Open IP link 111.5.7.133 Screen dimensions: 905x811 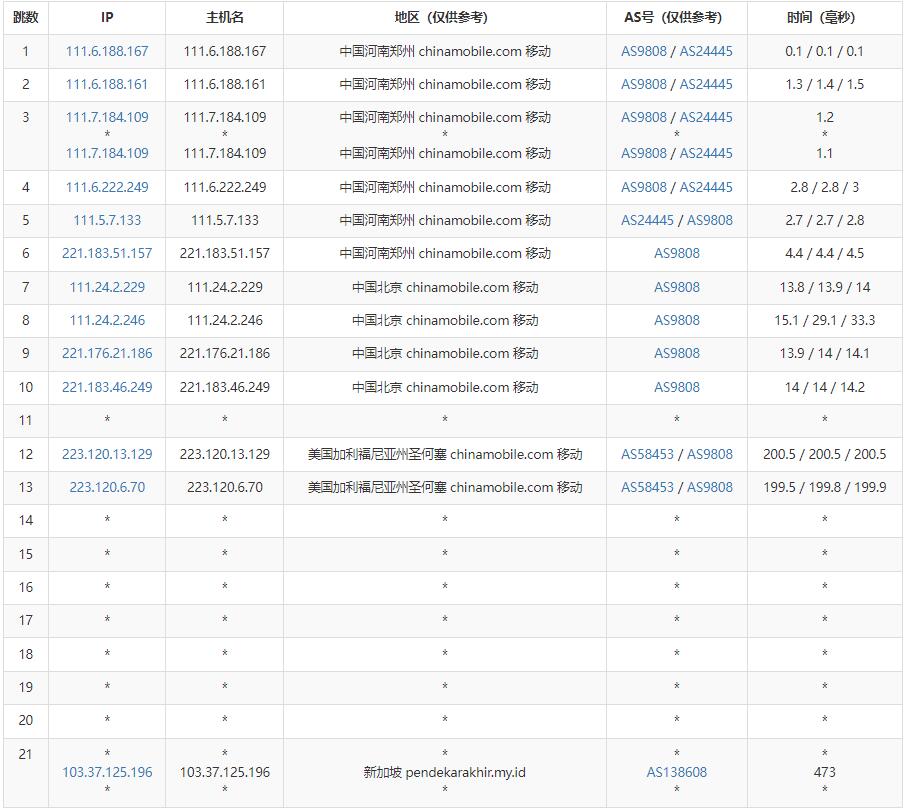(107, 220)
